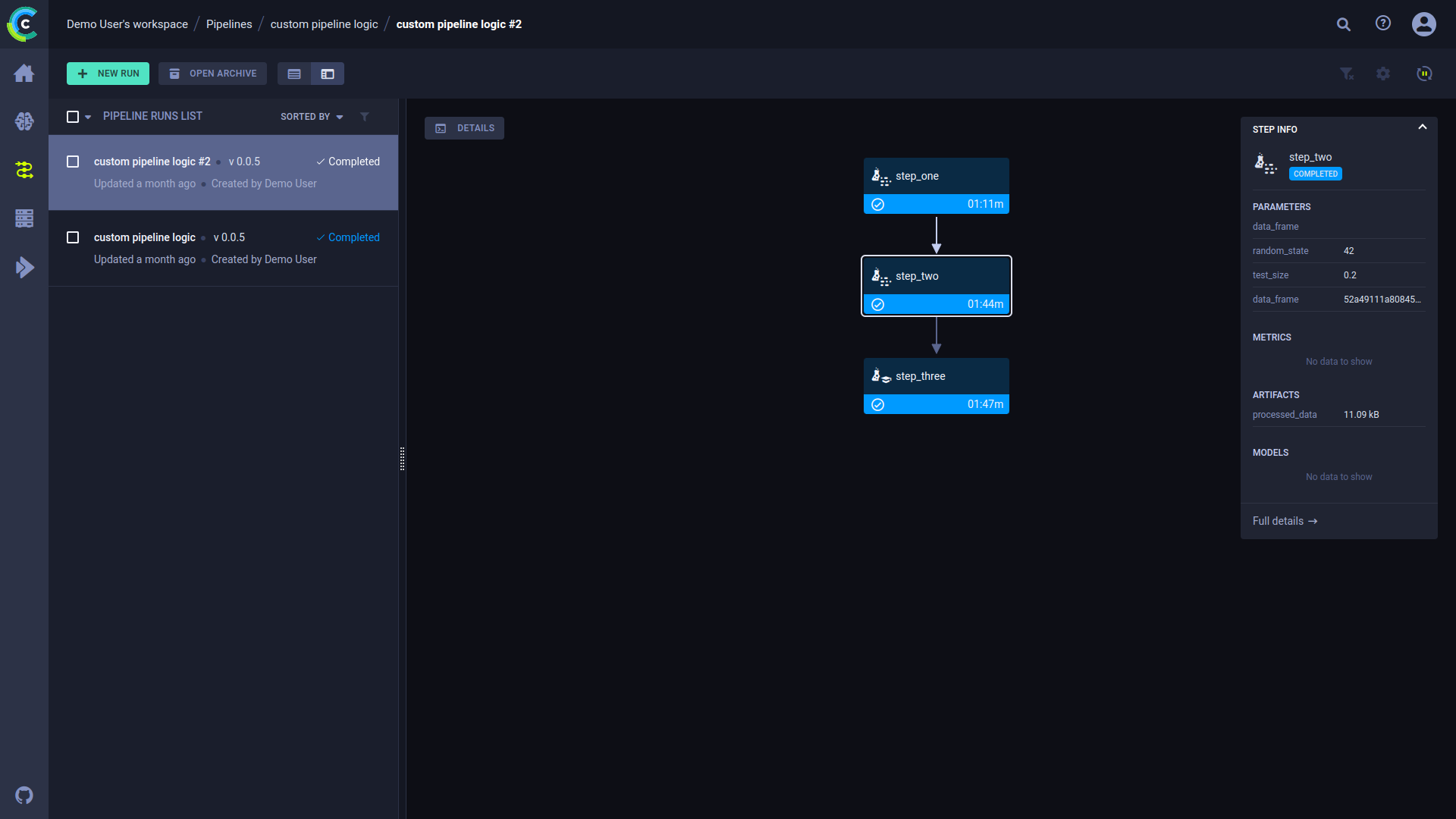Screen dimensions: 1456x819
Task: Check the 'custom pipeline logic #2' run checkbox
Action: pos(73,162)
